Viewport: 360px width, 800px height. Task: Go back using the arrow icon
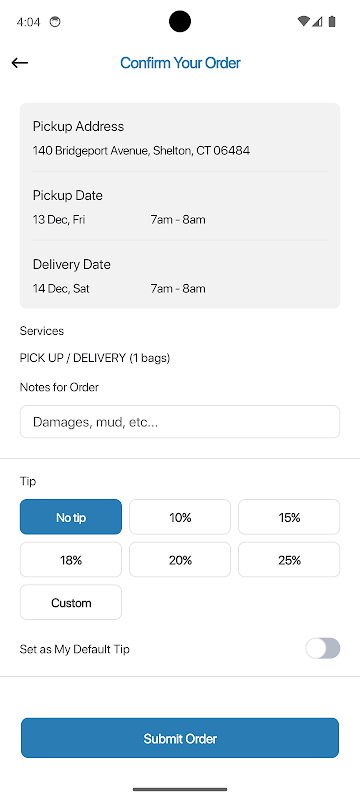click(x=20, y=63)
